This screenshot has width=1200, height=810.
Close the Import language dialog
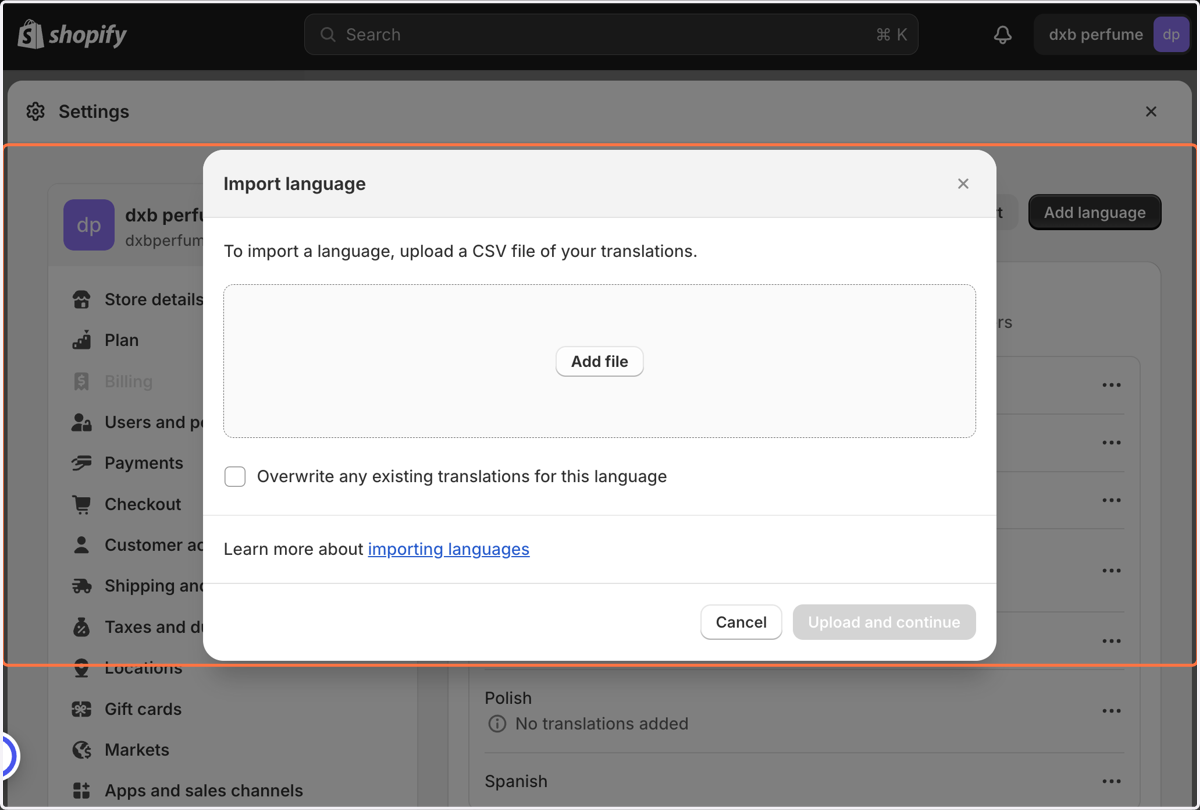click(963, 184)
